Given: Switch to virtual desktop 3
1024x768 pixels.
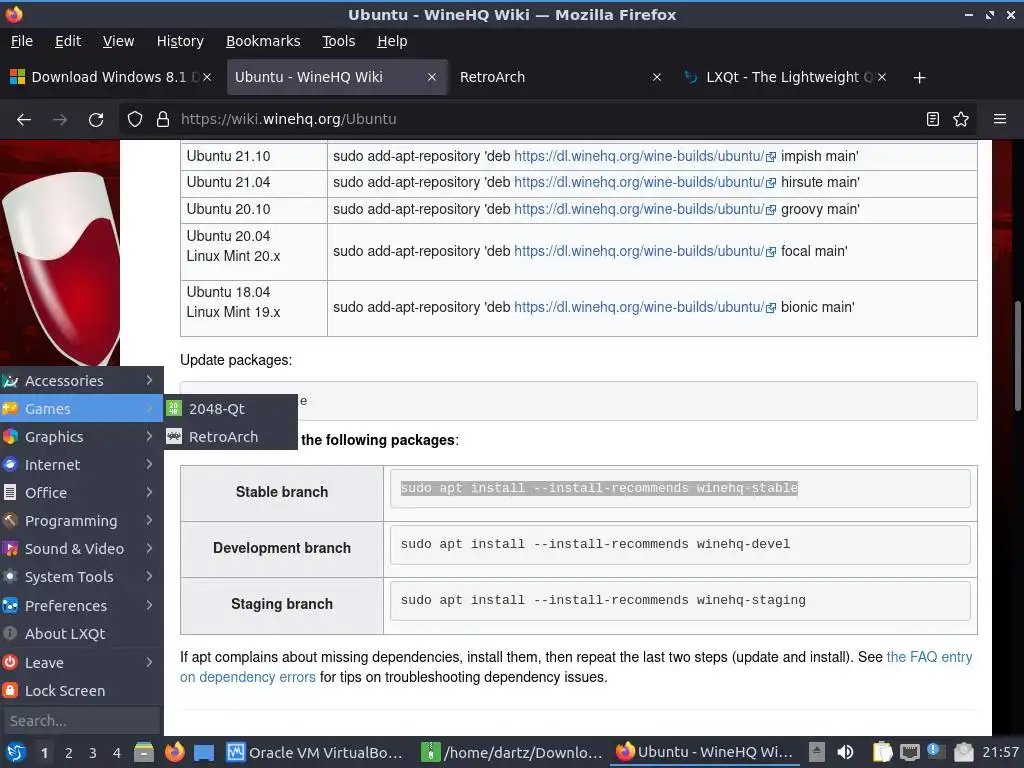Looking at the screenshot, I should pyautogui.click(x=93, y=753).
